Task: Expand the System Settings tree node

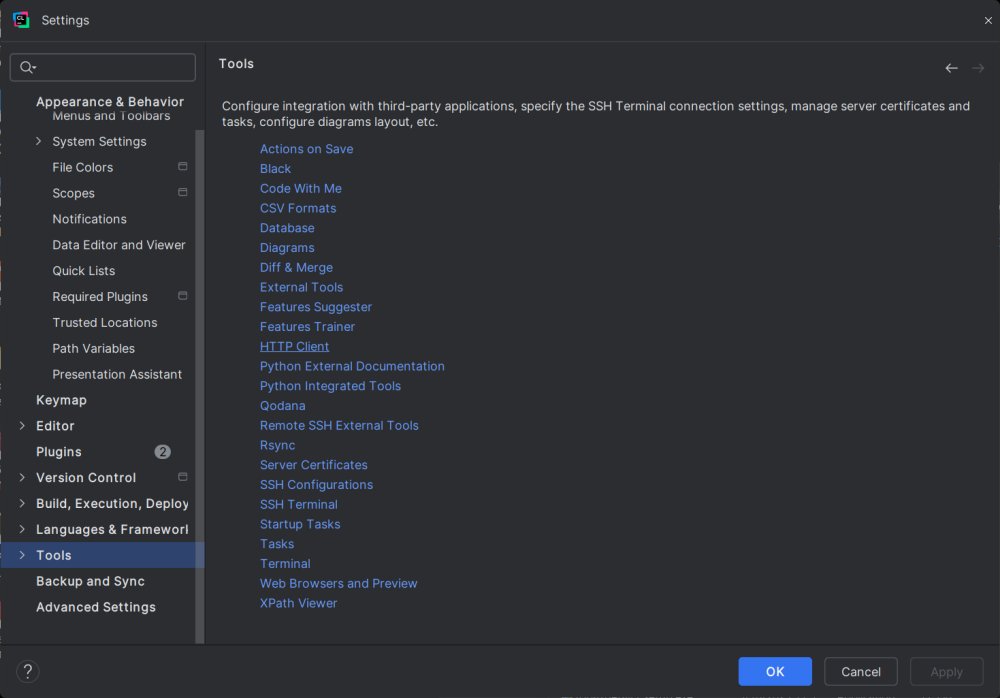Action: pos(39,141)
